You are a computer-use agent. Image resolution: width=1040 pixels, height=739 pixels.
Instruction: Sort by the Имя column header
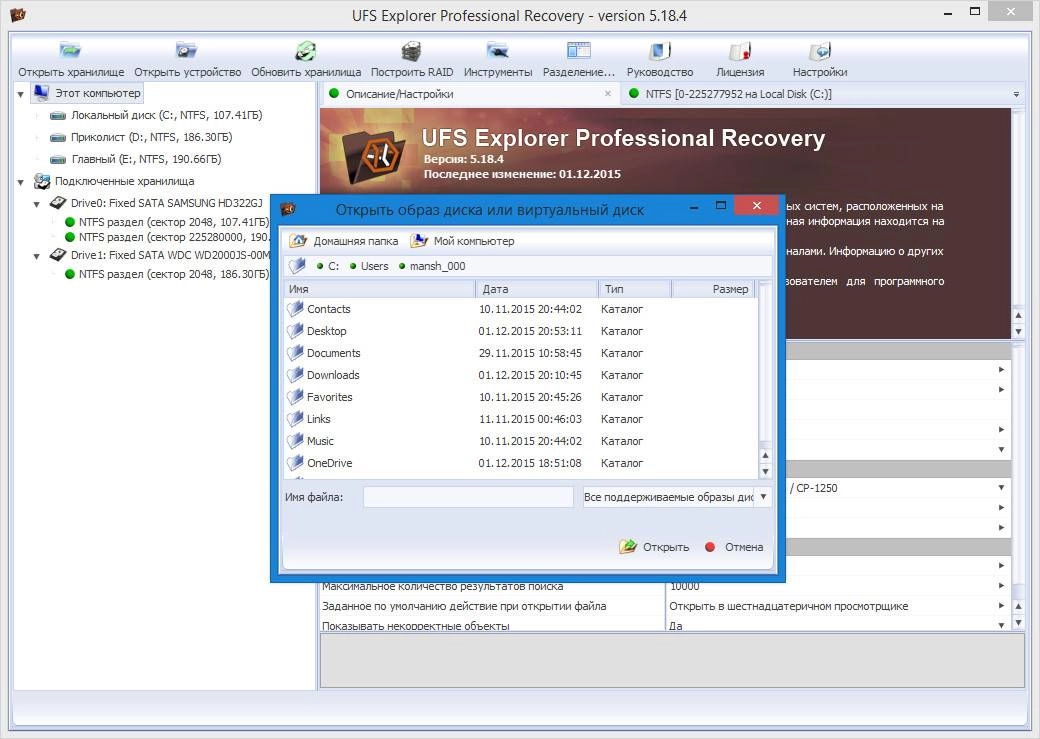(380, 289)
